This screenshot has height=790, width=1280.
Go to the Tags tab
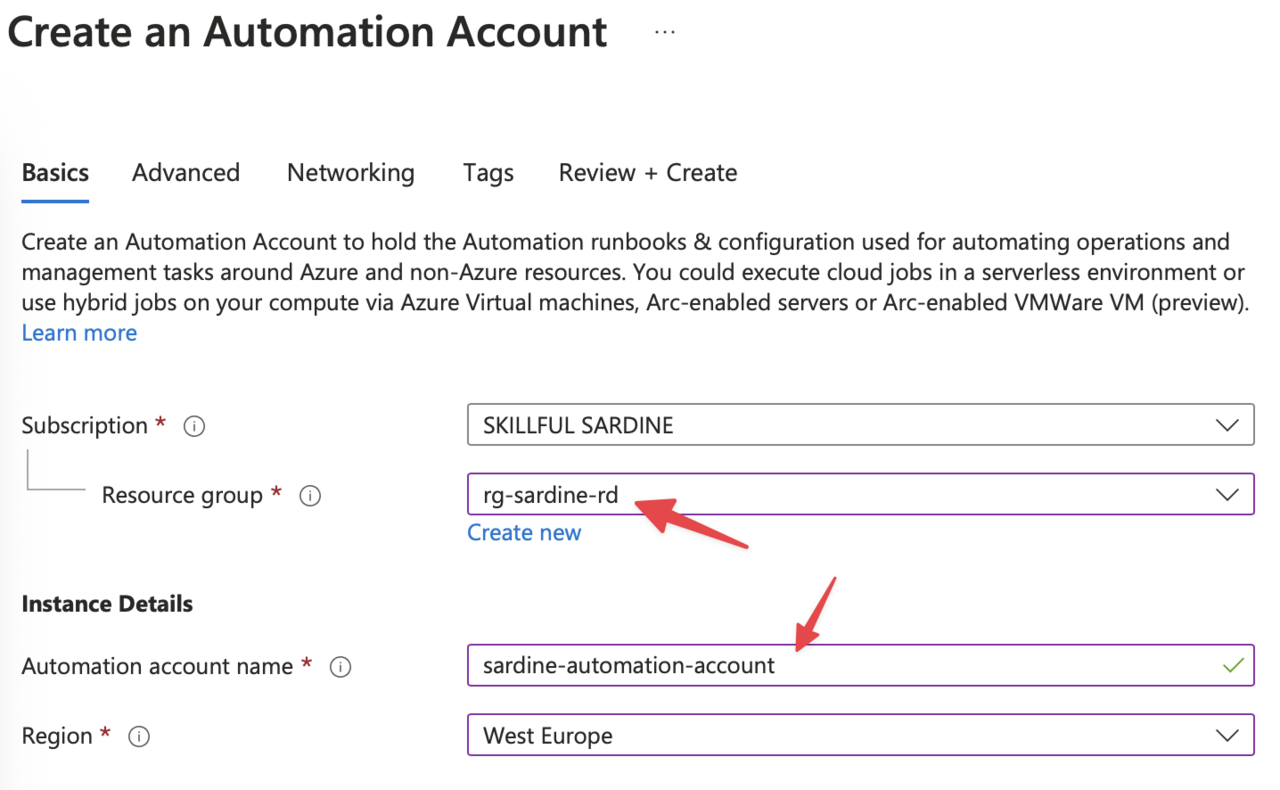coord(488,173)
